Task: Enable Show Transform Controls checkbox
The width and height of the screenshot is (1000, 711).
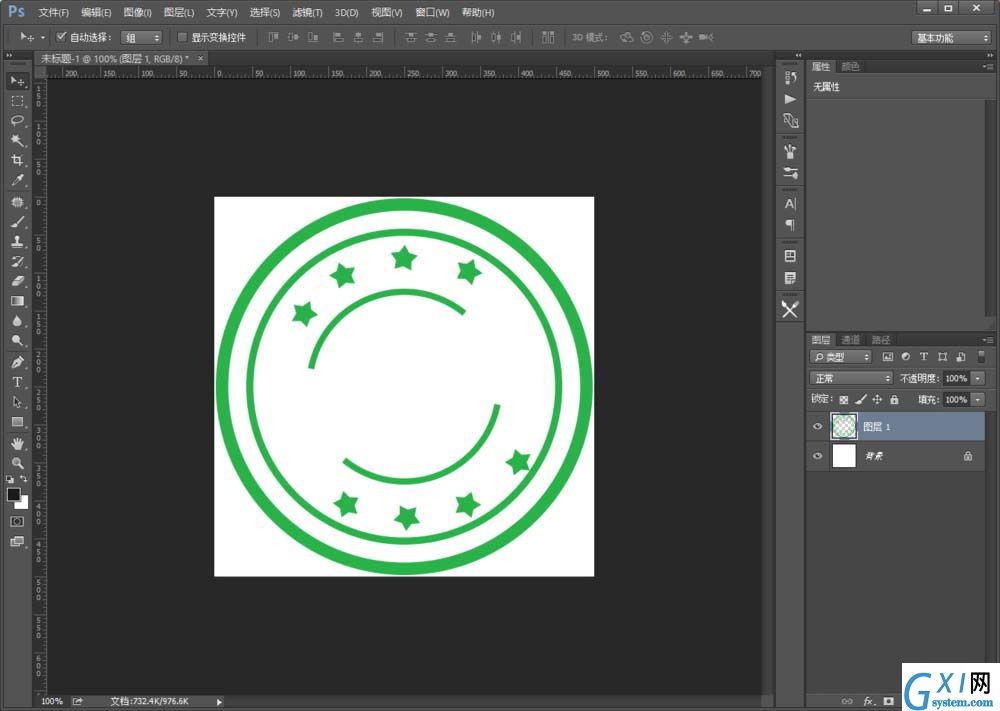Action: 182,37
